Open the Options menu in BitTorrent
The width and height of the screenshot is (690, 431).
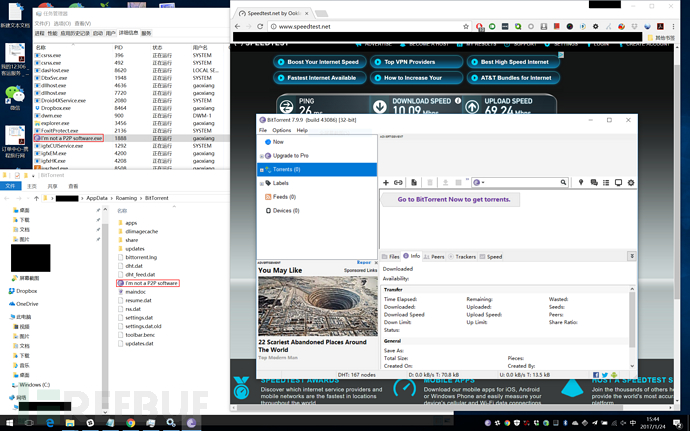(282, 130)
